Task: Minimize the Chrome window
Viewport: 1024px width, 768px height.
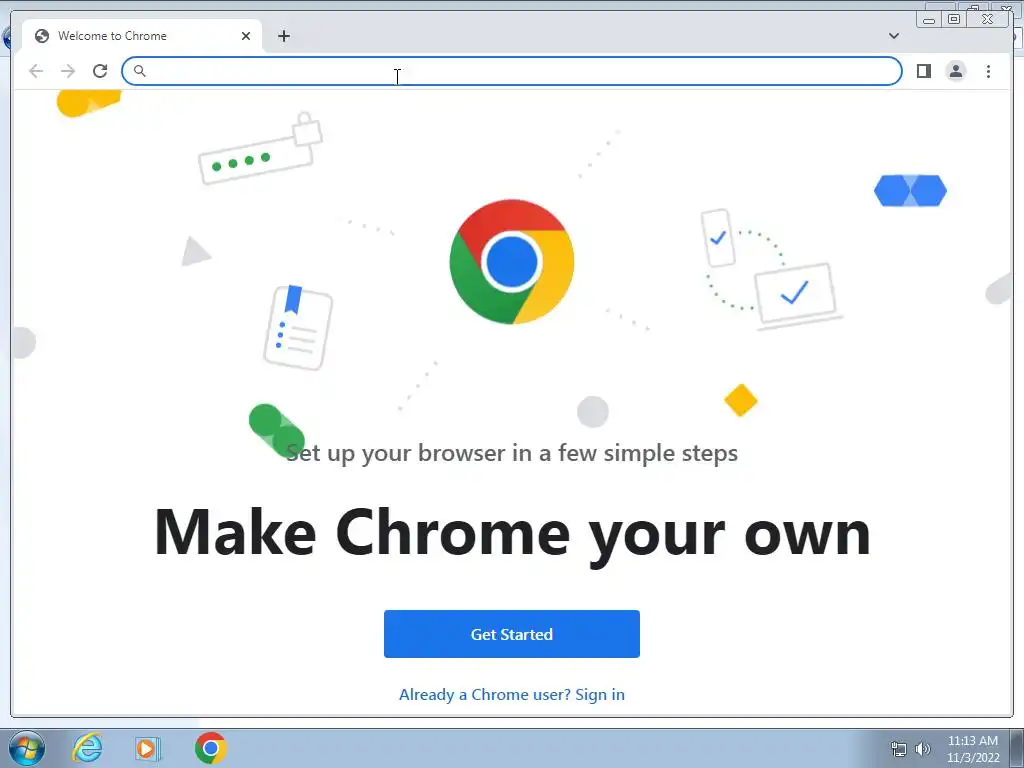Action: [x=929, y=19]
